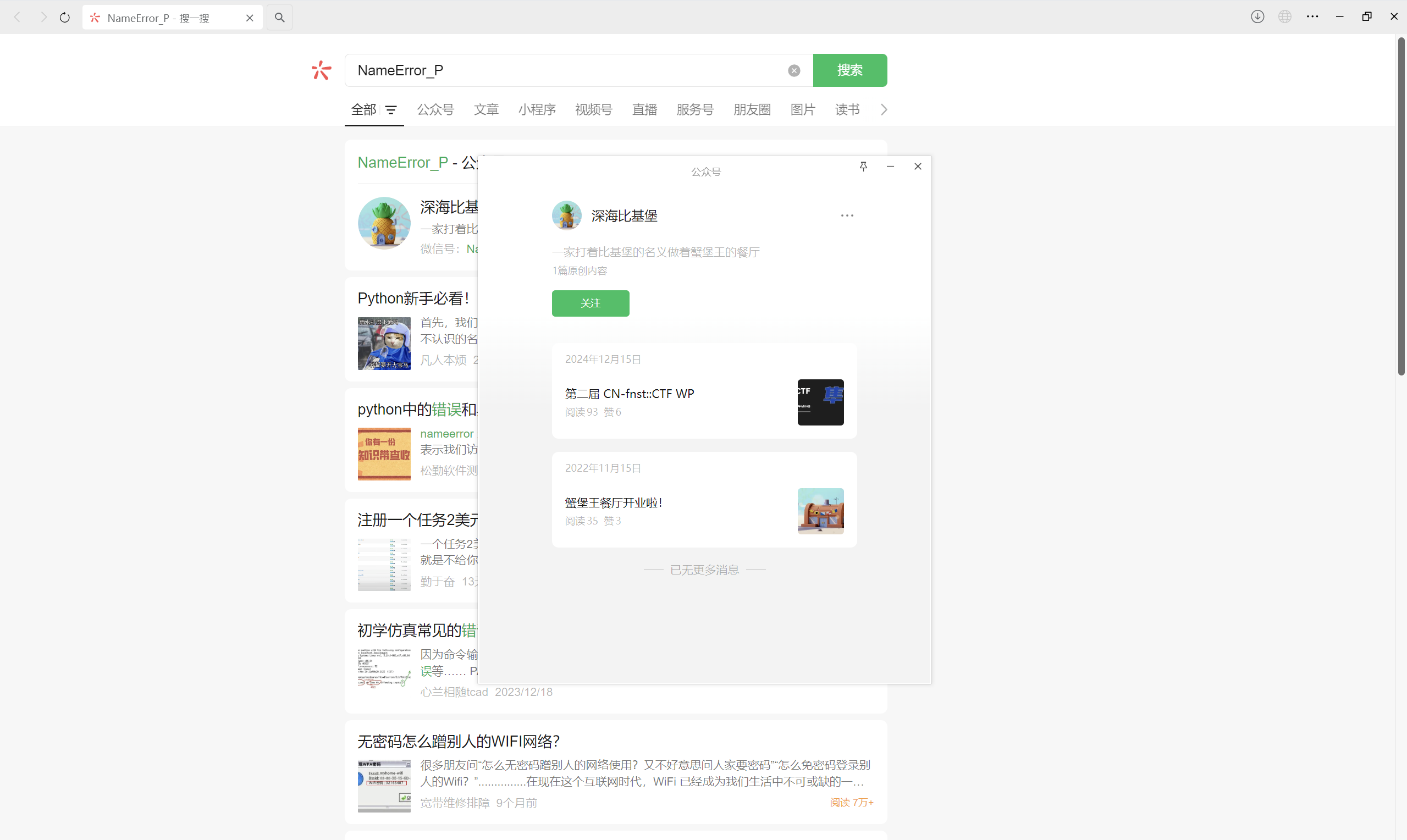Click the 2024年12月15日 date label
This screenshot has width=1407, height=840.
(x=603, y=360)
